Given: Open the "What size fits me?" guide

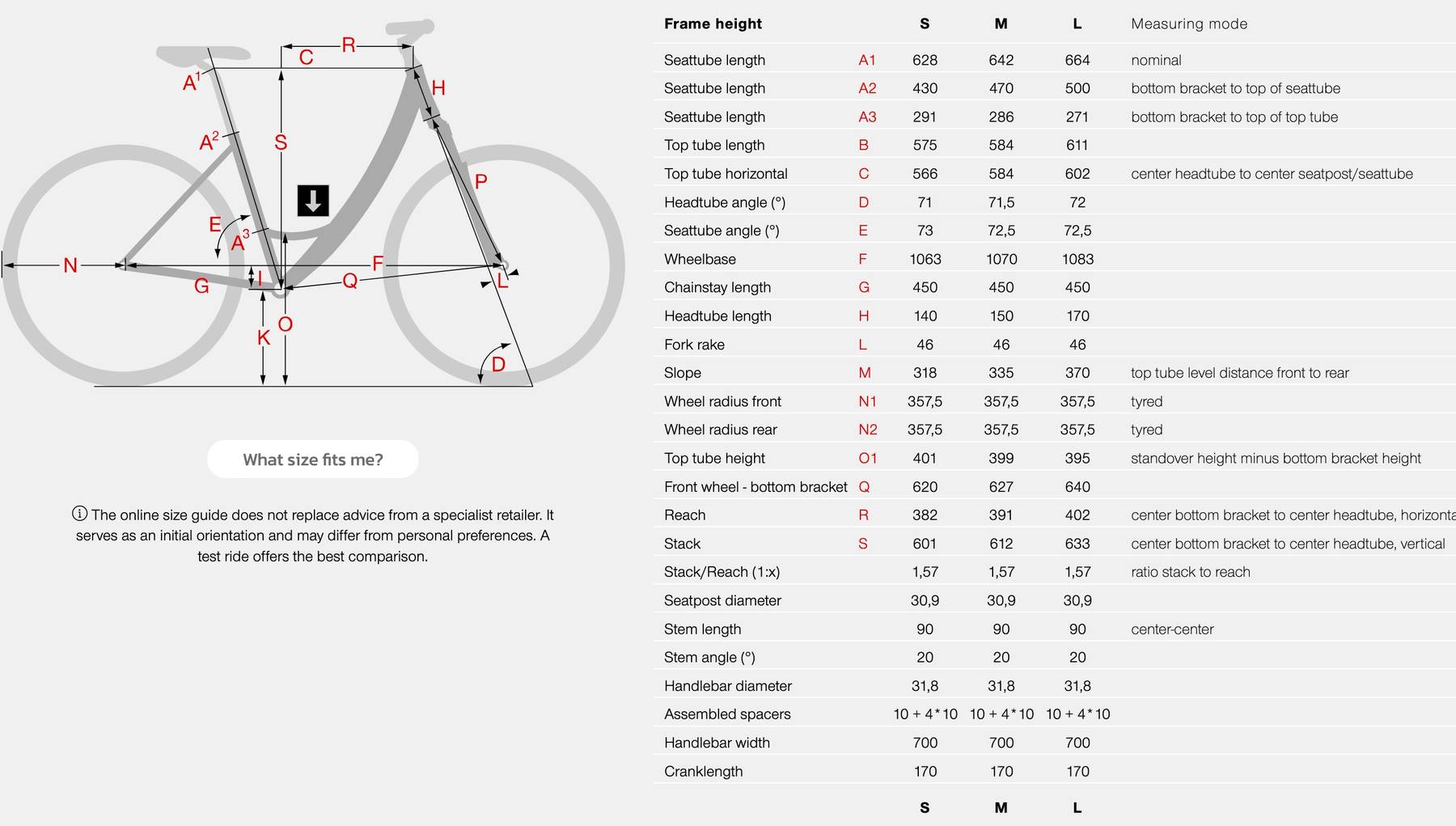Looking at the screenshot, I should 313,460.
